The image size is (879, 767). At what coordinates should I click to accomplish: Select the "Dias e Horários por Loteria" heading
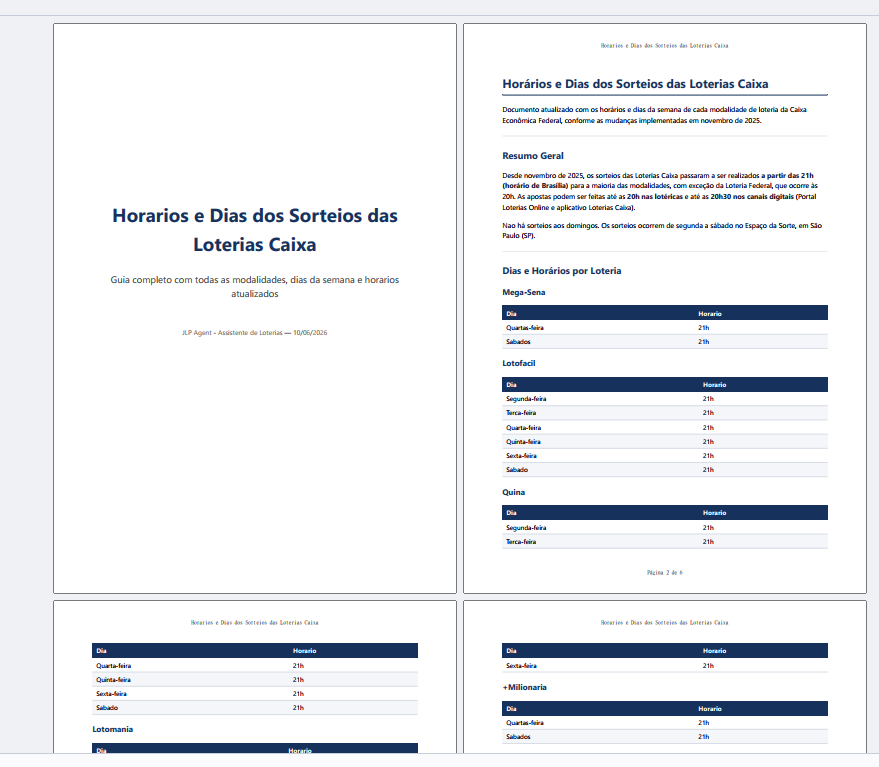coord(562,271)
